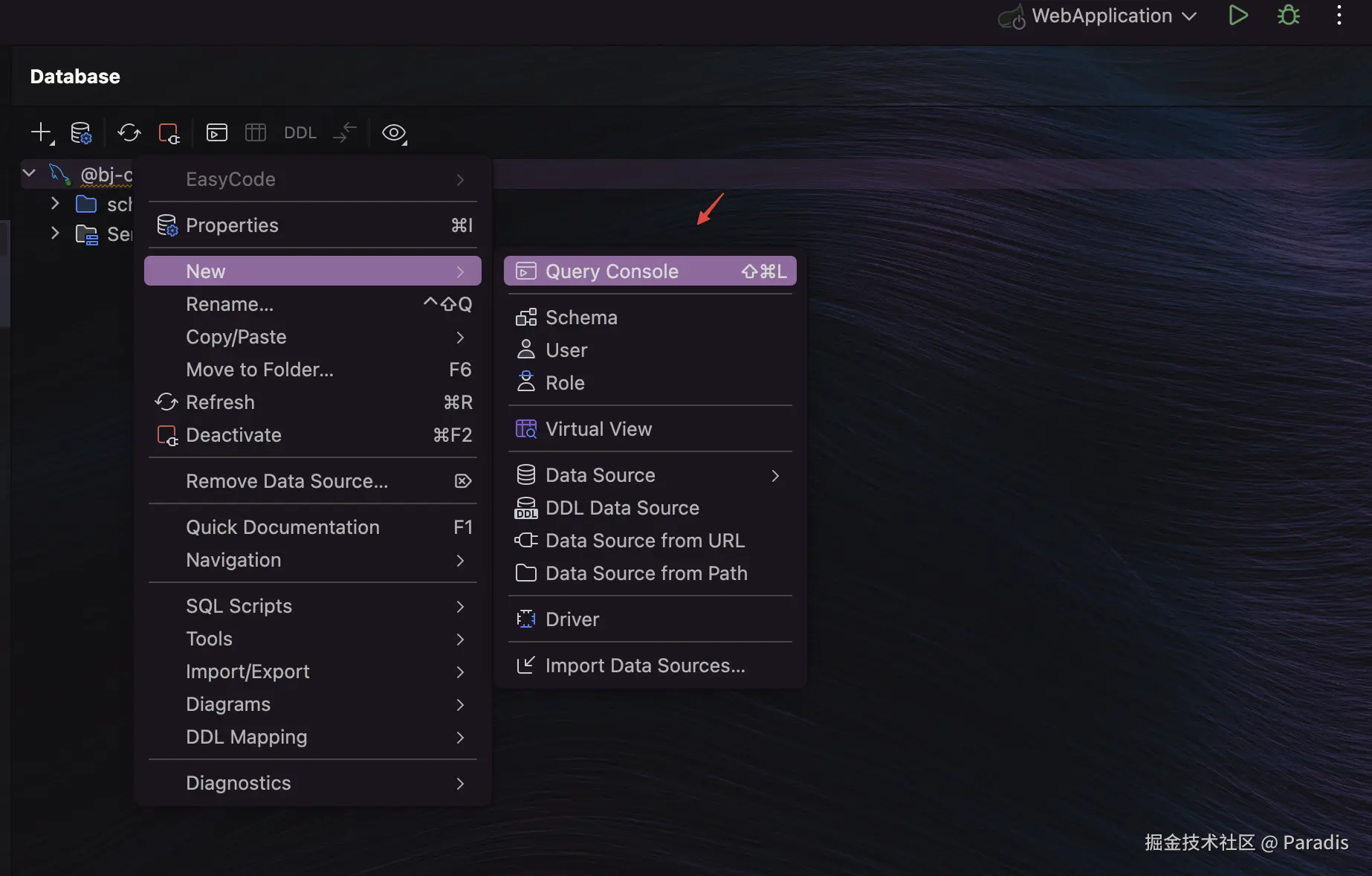The width and height of the screenshot is (1372, 876).
Task: Click the Deactivate toolbar icon
Action: (x=169, y=133)
